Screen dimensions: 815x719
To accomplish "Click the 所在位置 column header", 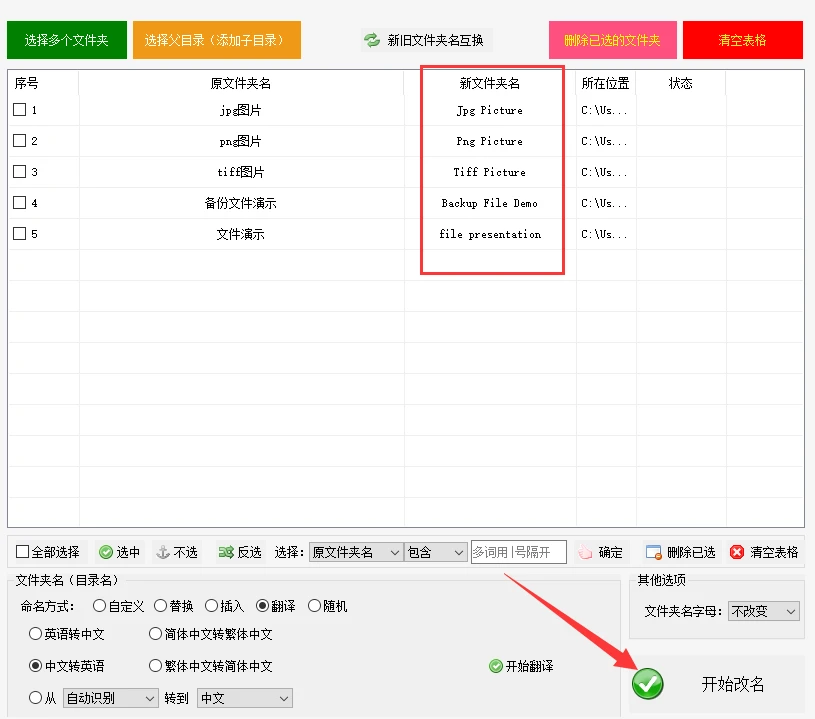I will point(606,83).
